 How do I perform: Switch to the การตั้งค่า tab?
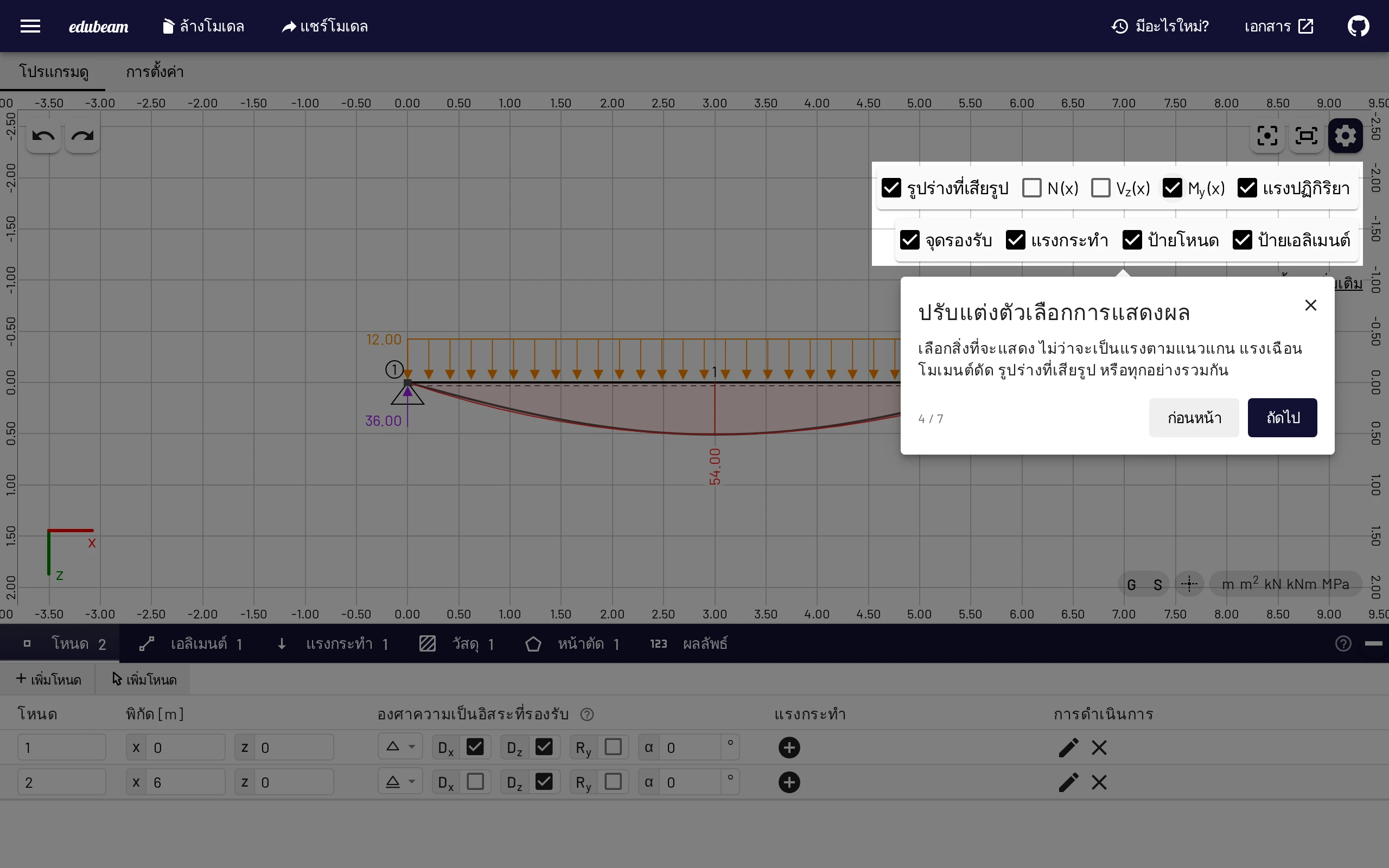pyautogui.click(x=155, y=72)
